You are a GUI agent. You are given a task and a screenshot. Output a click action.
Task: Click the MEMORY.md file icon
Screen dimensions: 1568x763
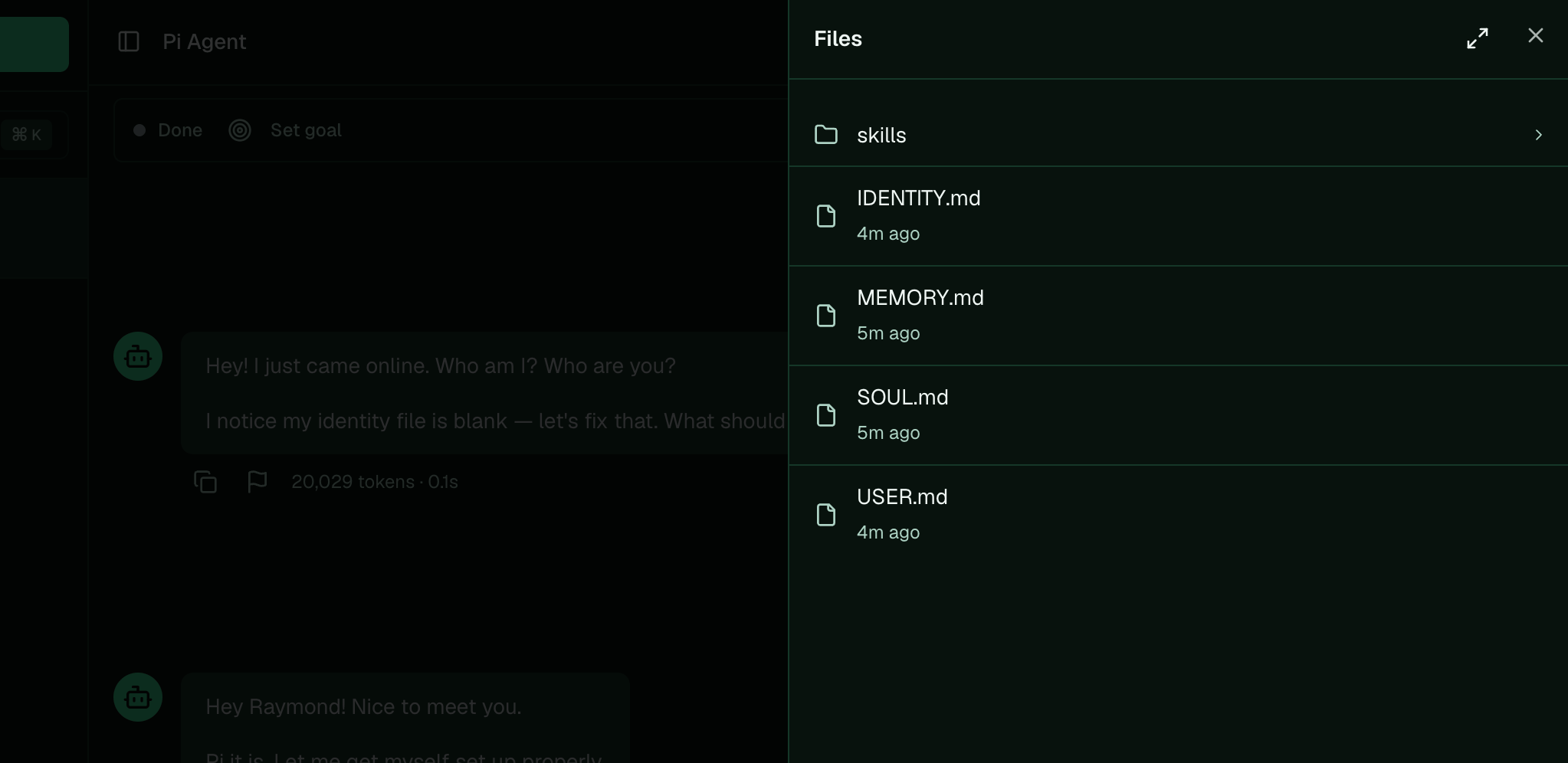[x=826, y=316]
